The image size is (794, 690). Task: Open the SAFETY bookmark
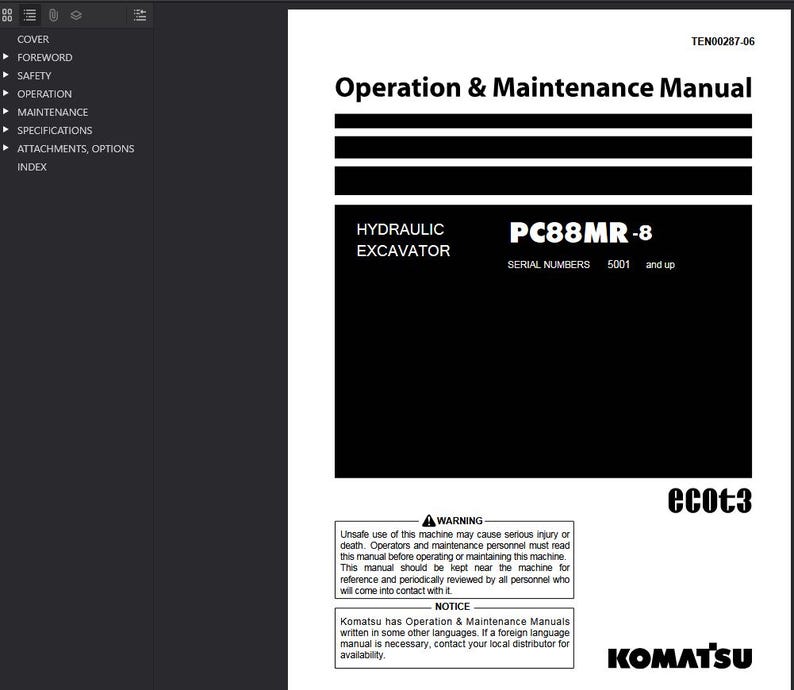pyautogui.click(x=34, y=76)
